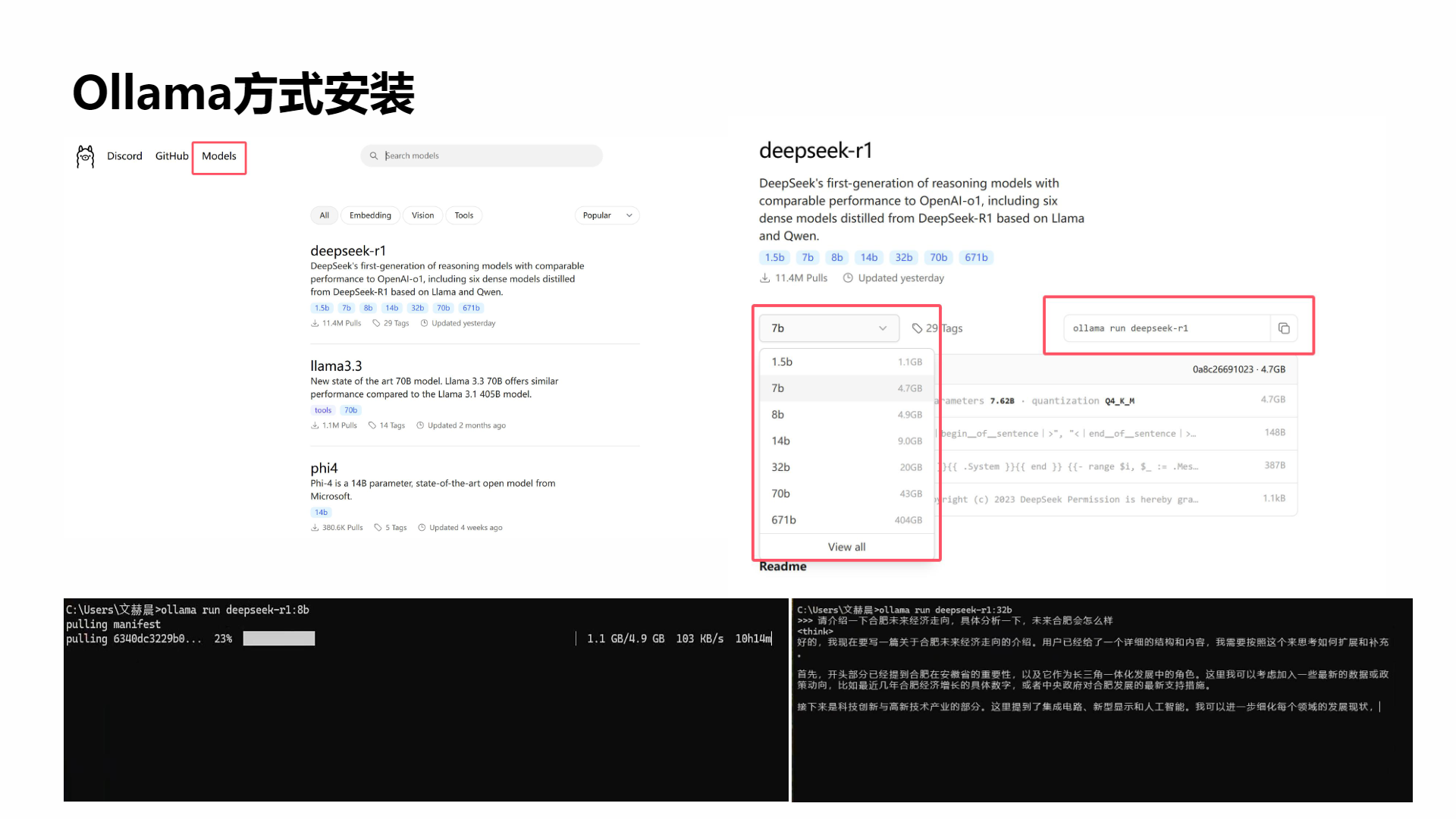This screenshot has width=1456, height=819.
Task: Click the Ollama llama logo icon
Action: (x=86, y=156)
